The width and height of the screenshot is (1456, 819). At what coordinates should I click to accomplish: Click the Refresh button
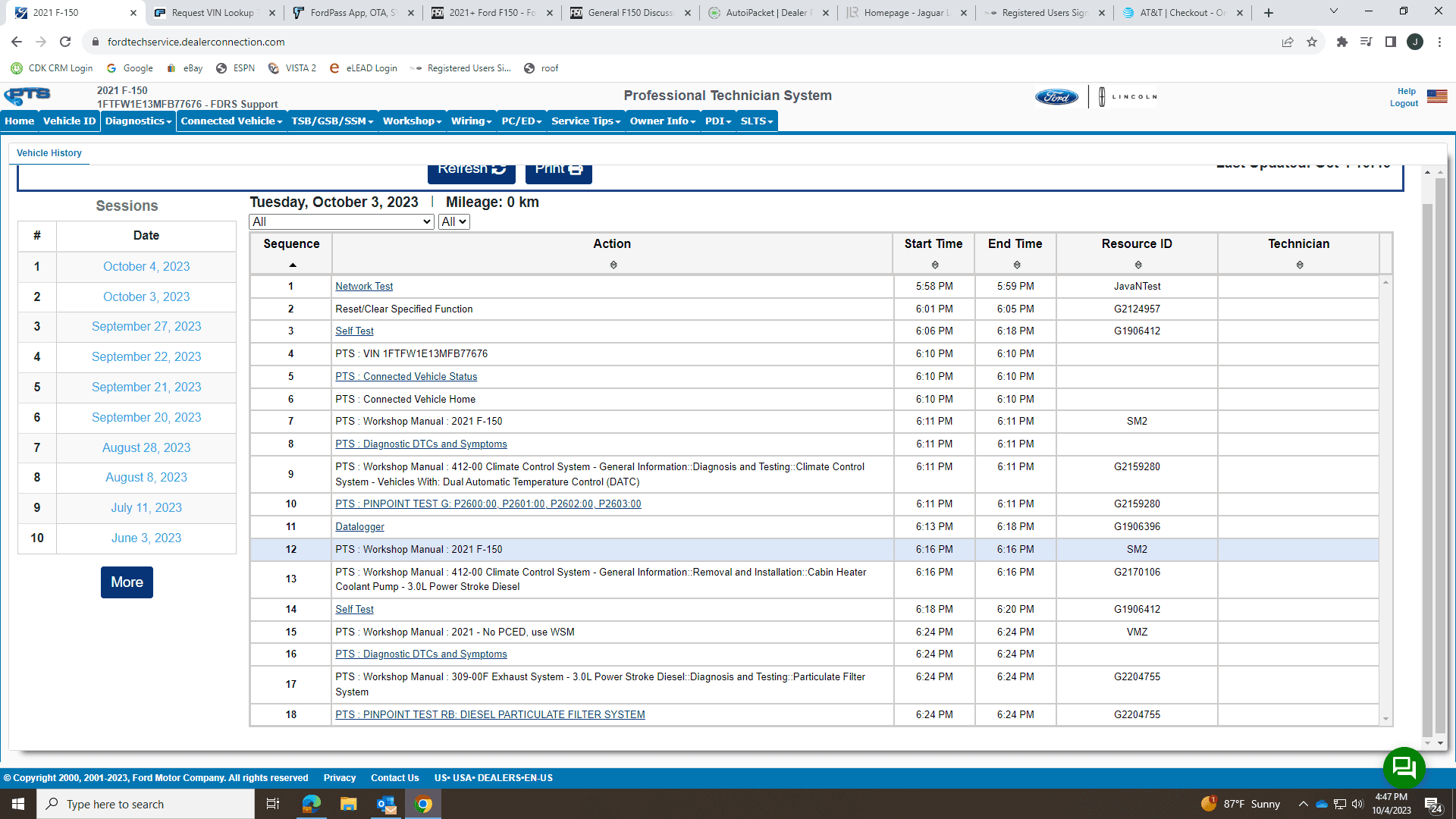tap(472, 172)
